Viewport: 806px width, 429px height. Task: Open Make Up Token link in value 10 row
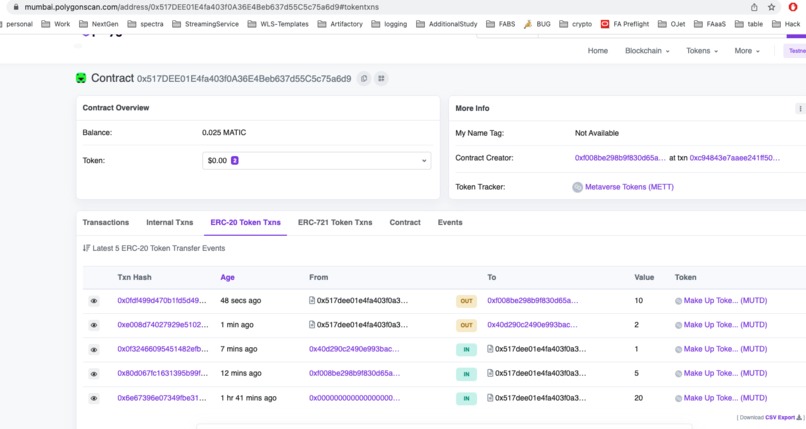click(x=725, y=301)
